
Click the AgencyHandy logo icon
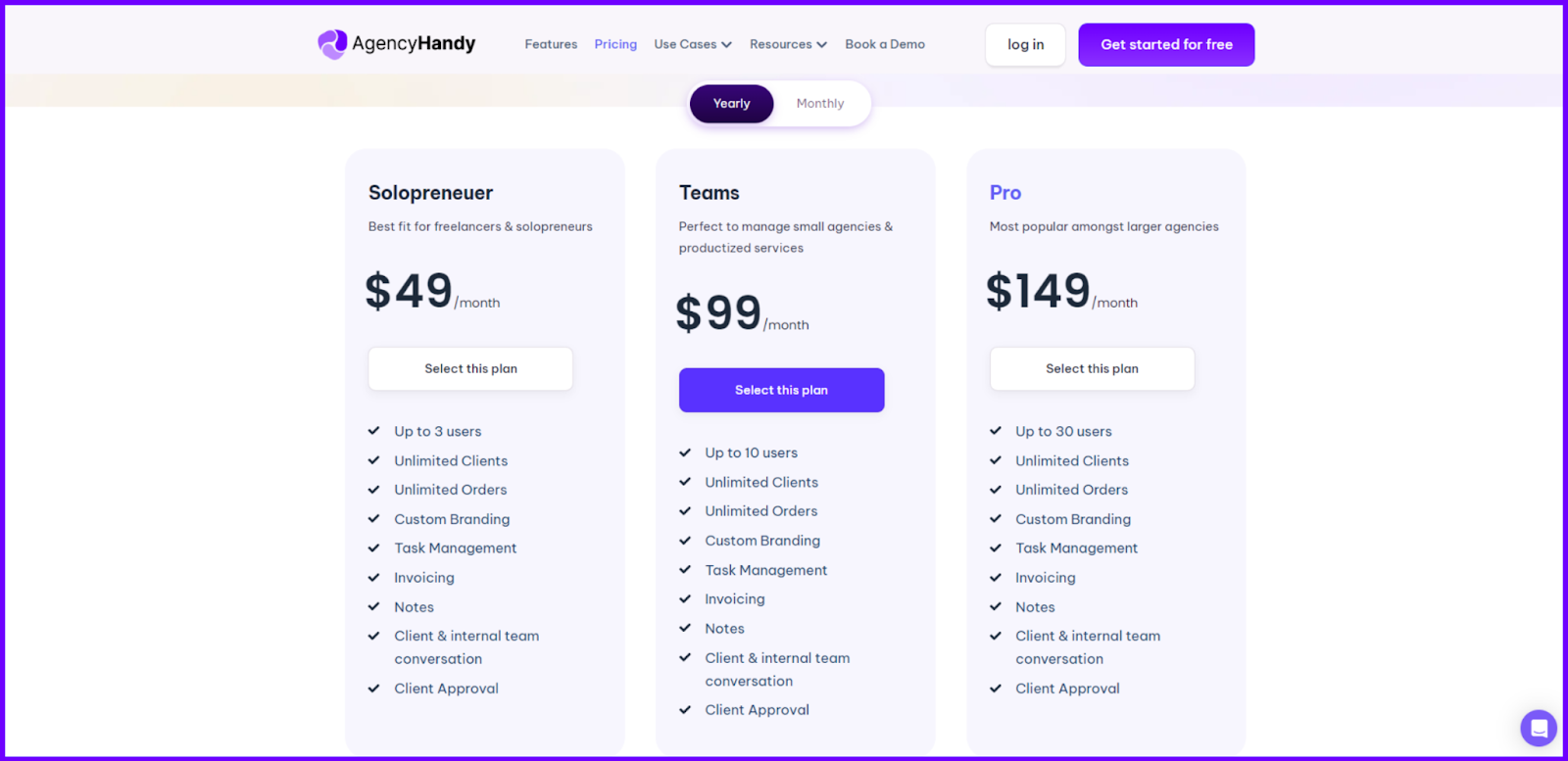tap(330, 43)
